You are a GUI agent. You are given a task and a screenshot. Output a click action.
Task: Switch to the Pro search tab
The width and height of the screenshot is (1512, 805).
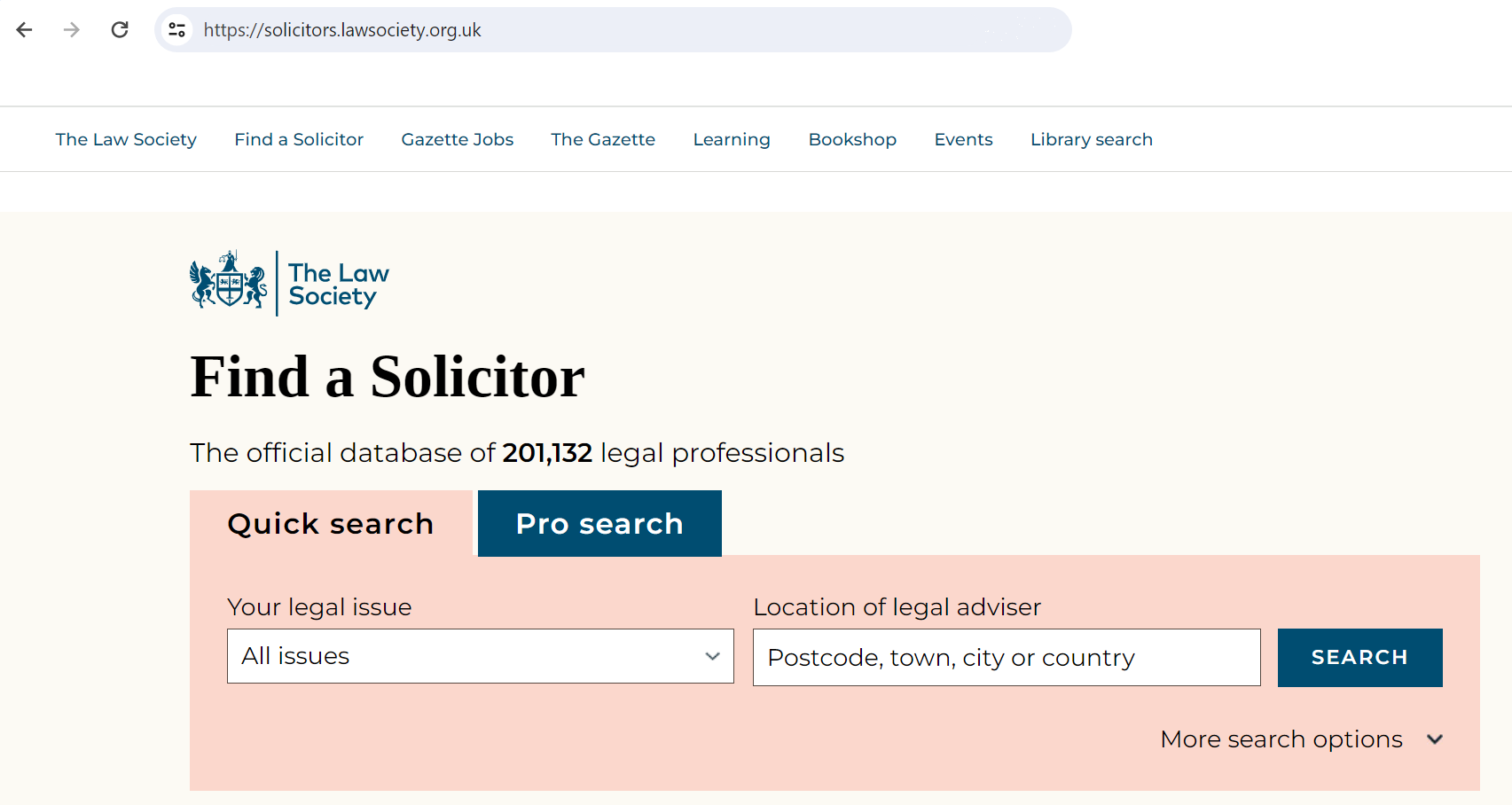click(599, 523)
